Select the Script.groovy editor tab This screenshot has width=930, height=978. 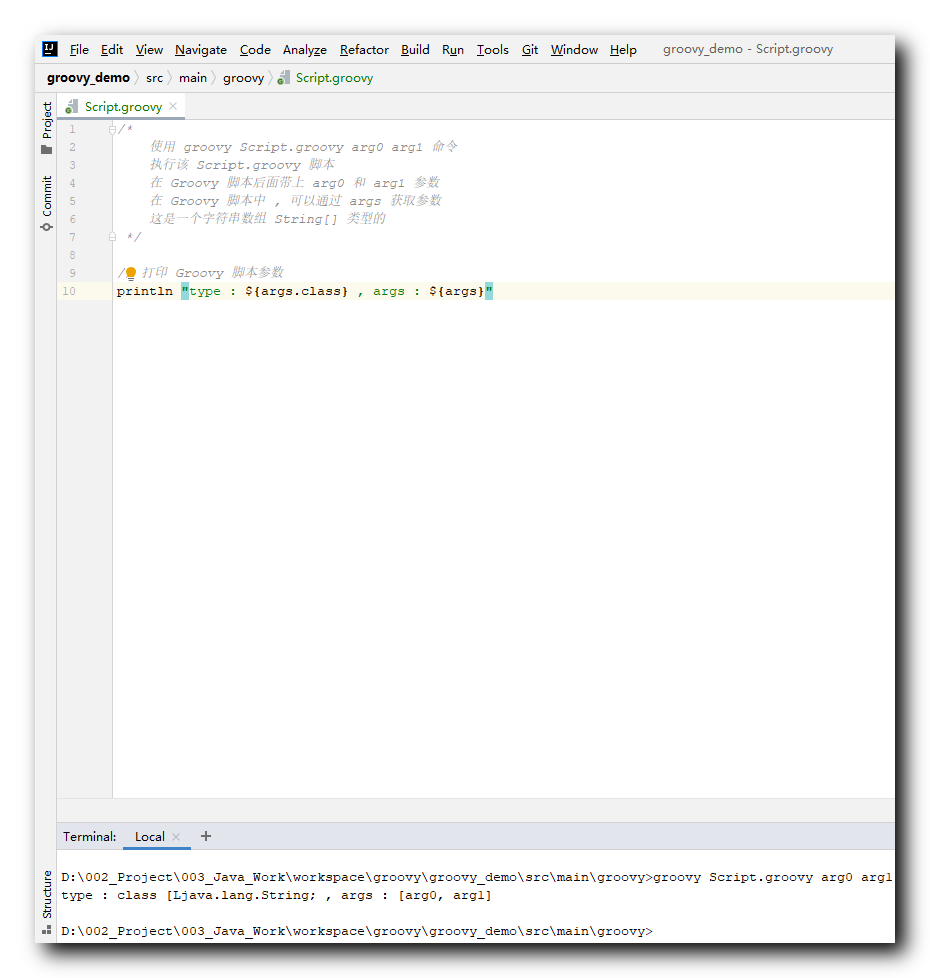122,107
